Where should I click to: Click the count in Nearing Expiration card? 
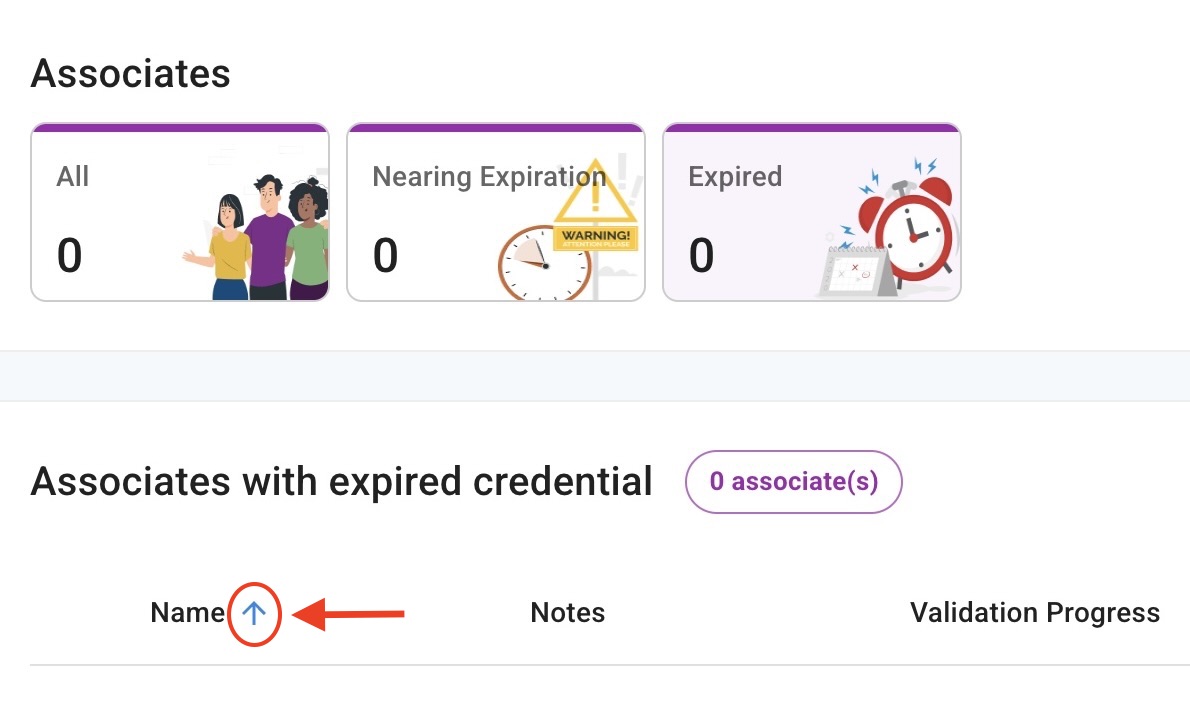[x=385, y=256]
